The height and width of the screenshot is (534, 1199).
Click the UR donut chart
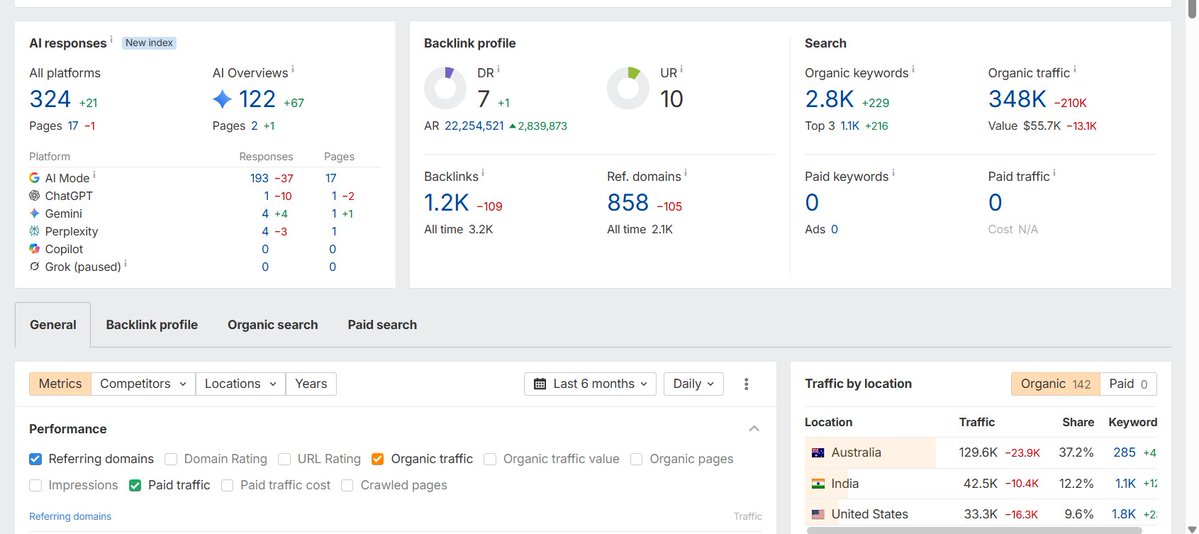pos(628,88)
